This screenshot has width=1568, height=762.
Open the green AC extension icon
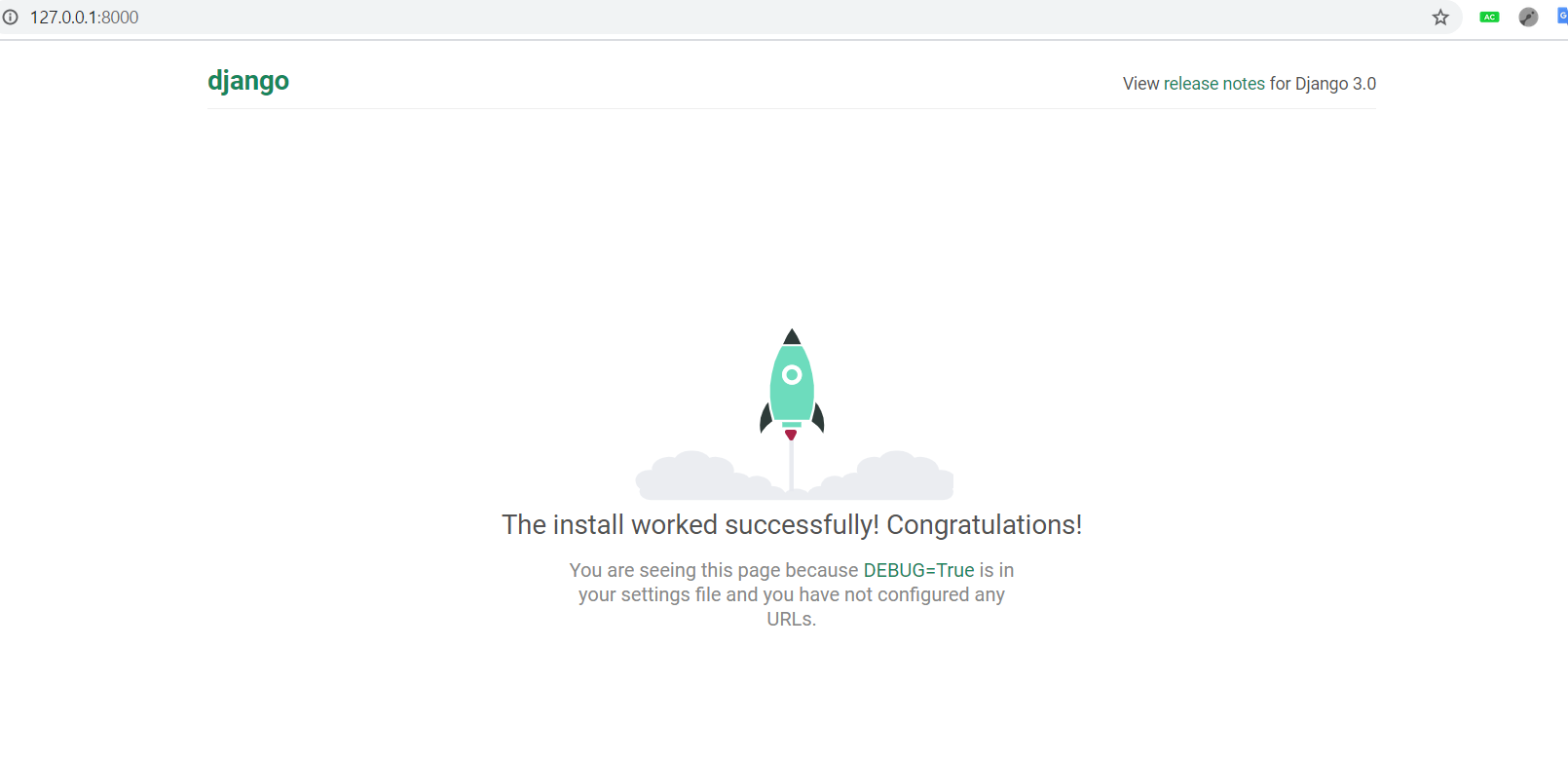pos(1489,18)
